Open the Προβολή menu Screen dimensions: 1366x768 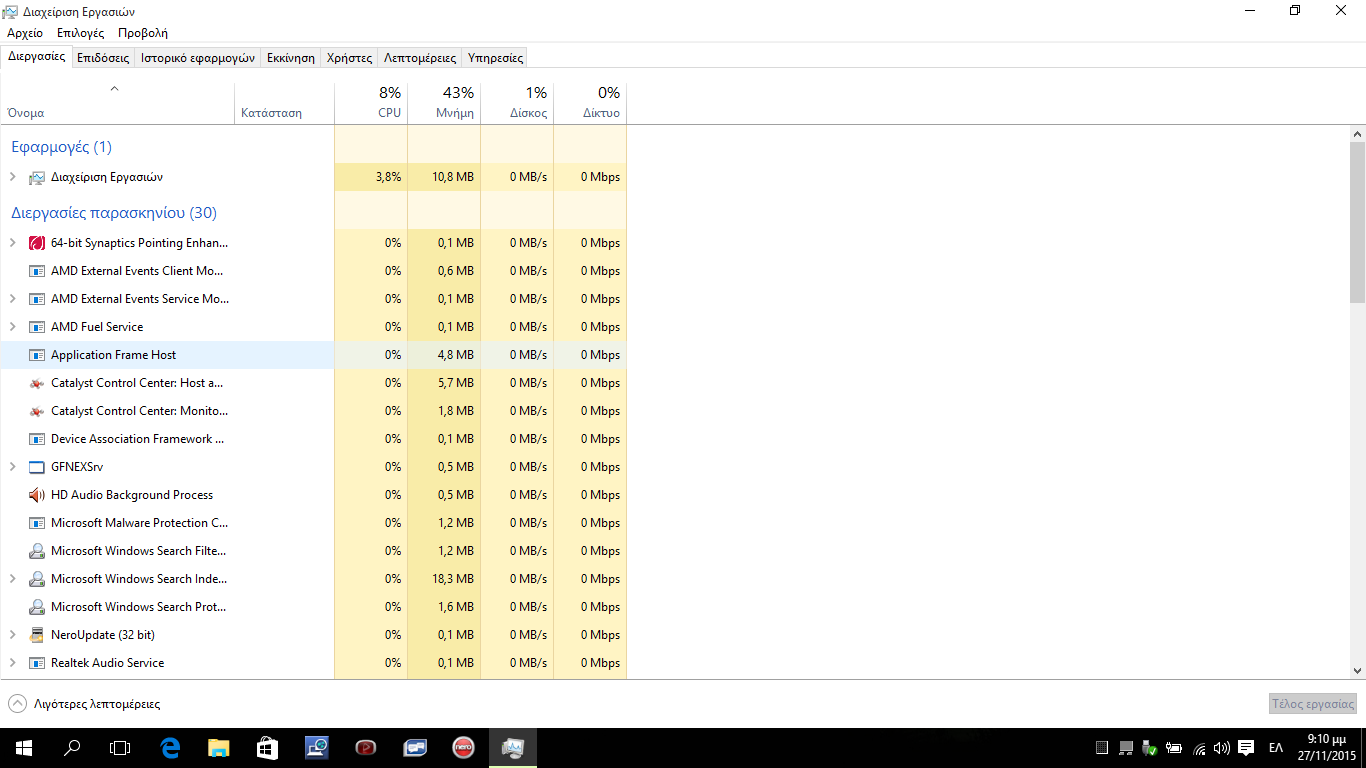143,33
